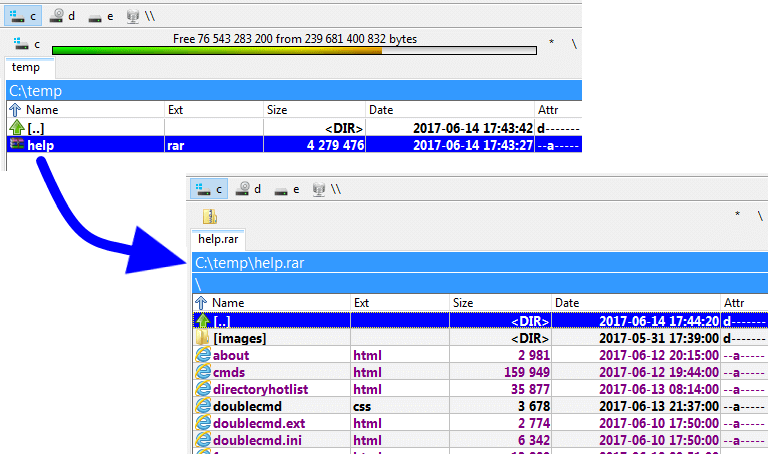Click the disk free space bar
The image size is (768, 454).
[x=294, y=50]
